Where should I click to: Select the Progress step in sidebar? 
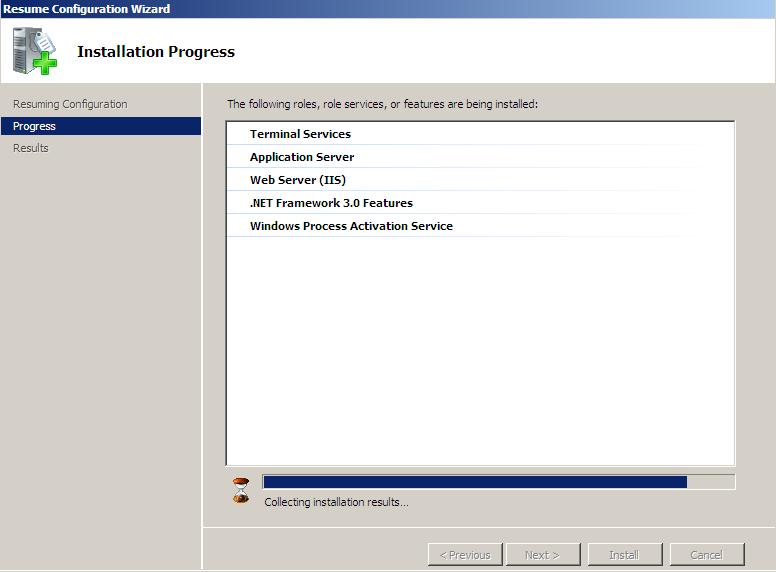tap(101, 126)
